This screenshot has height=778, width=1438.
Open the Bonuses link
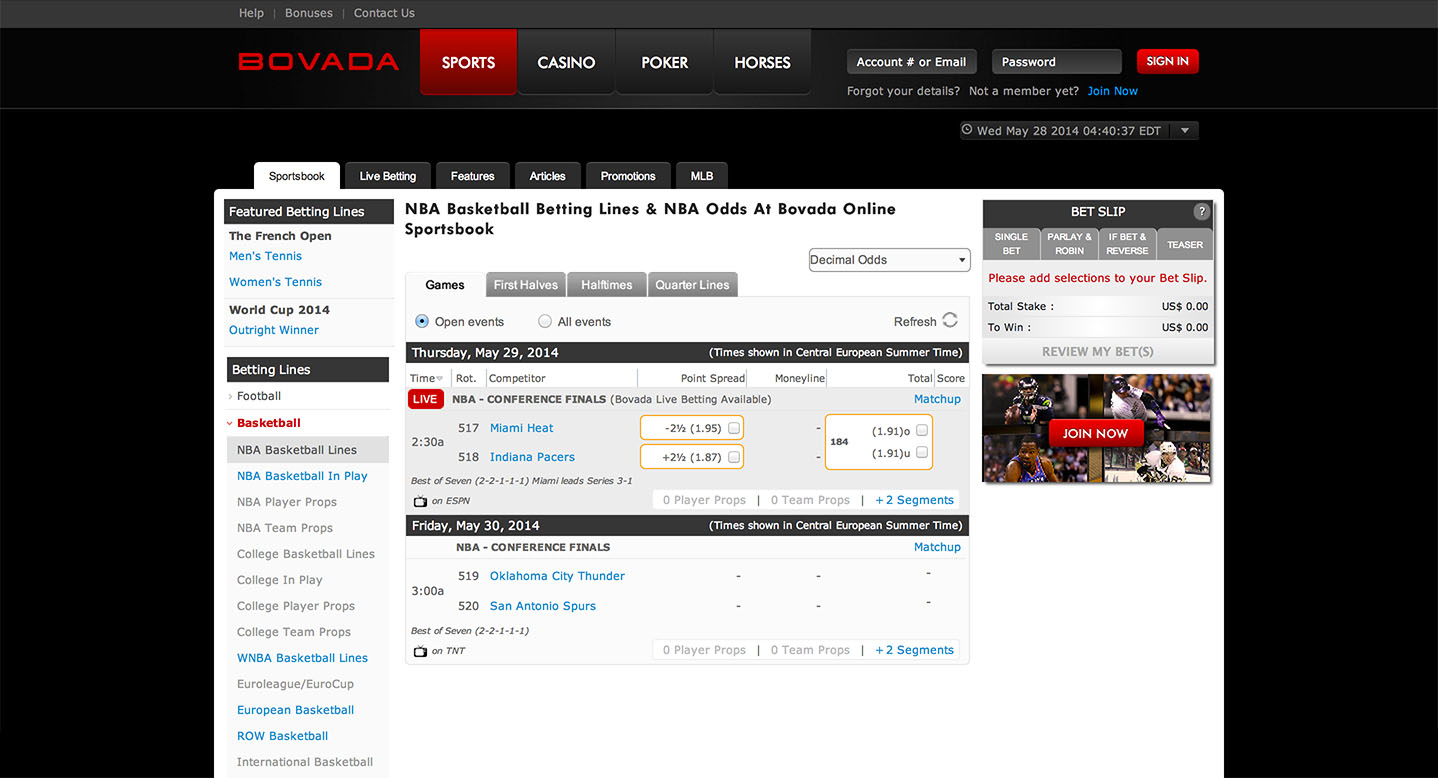(x=309, y=13)
